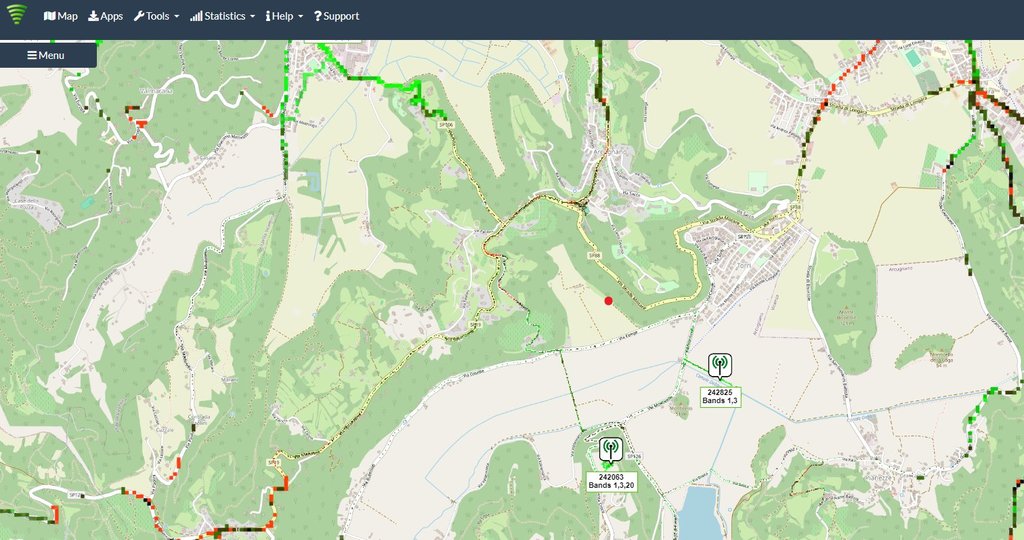
Task: Expand the Statistics dropdown menu
Action: coord(222,16)
